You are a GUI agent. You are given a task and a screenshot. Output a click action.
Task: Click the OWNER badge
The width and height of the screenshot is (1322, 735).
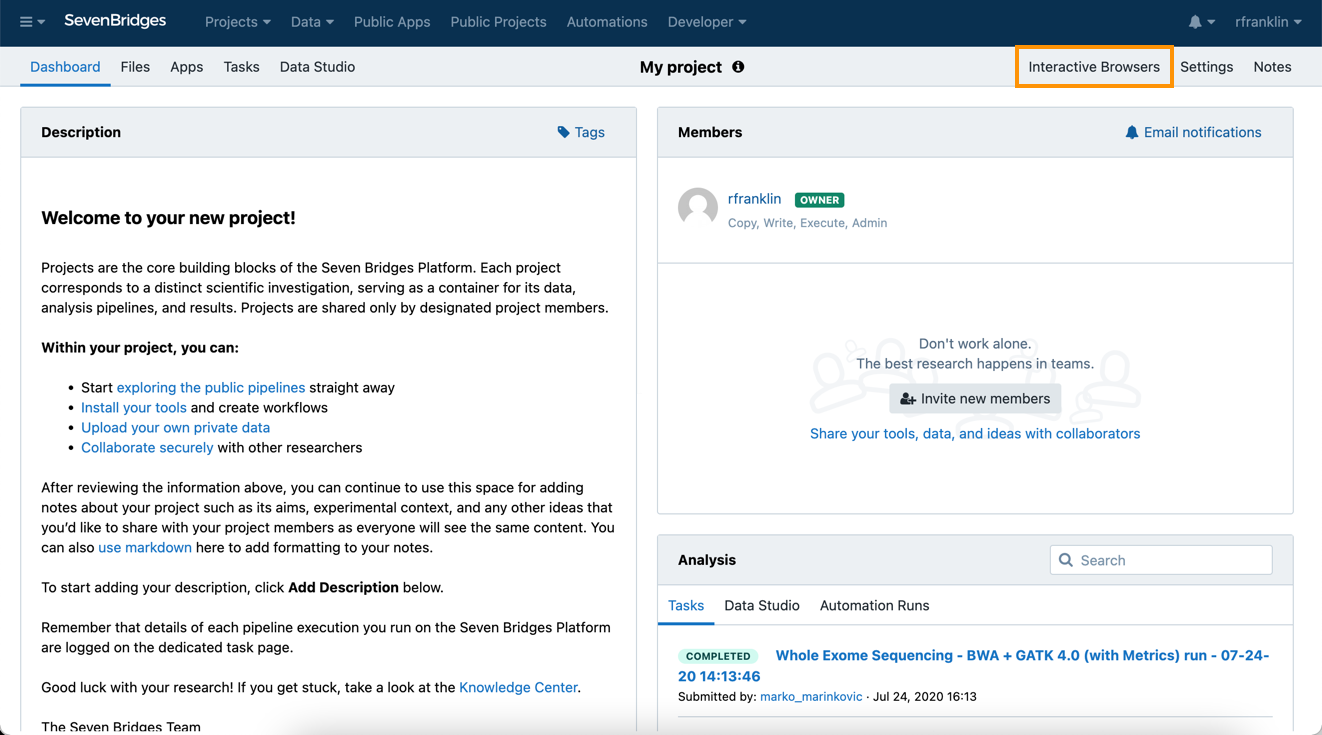[819, 200]
